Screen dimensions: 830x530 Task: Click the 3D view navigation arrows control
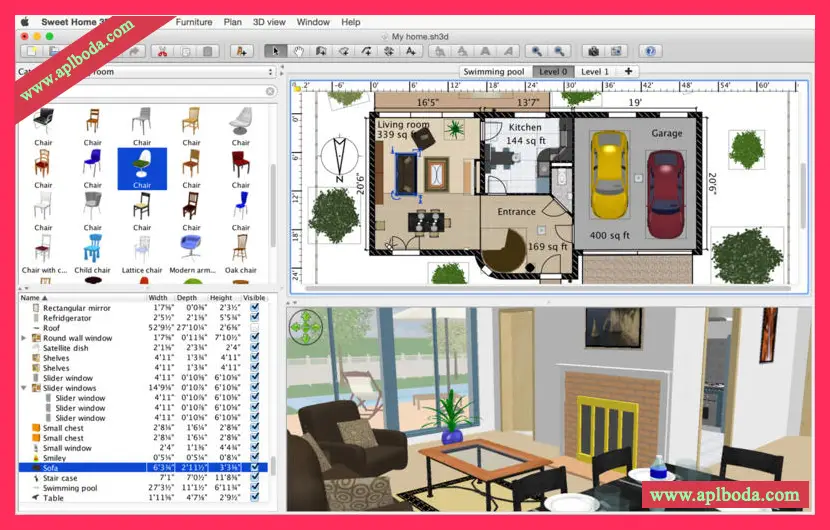307,327
